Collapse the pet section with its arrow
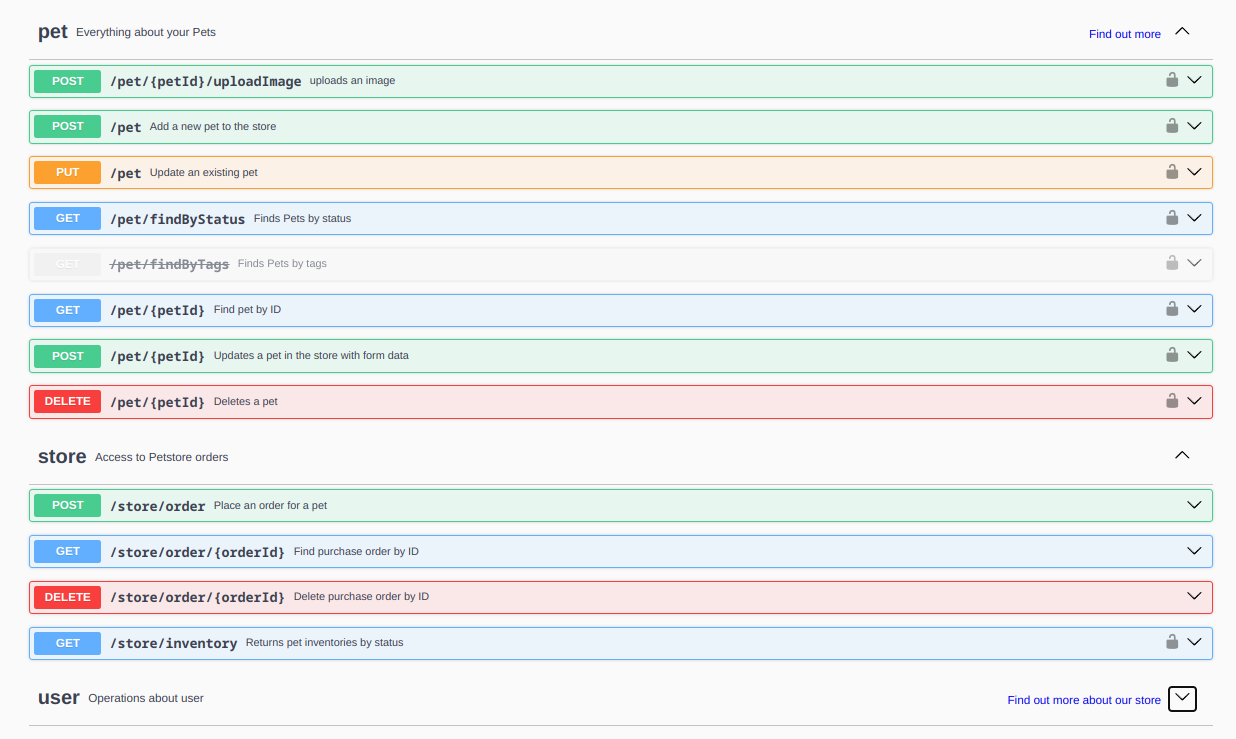This screenshot has height=739, width=1236. pyautogui.click(x=1182, y=31)
